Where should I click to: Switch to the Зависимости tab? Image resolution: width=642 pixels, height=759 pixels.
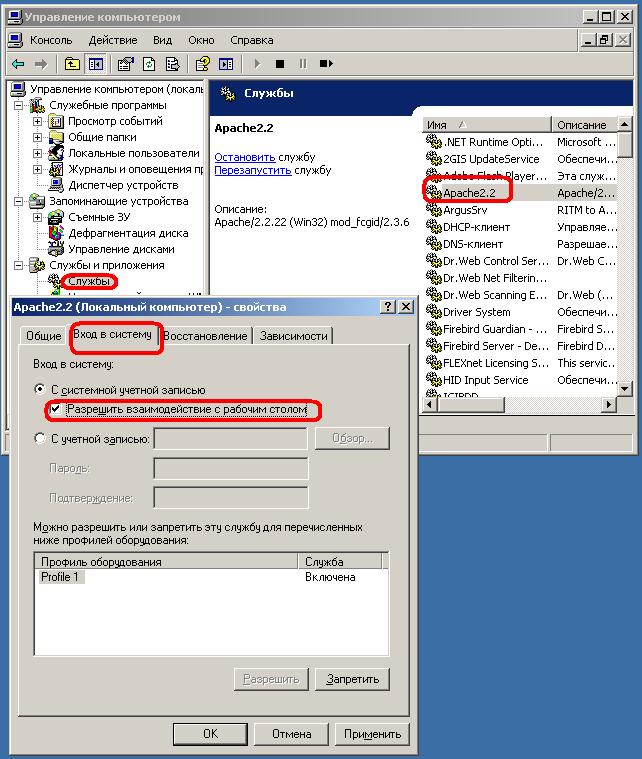pos(293,335)
